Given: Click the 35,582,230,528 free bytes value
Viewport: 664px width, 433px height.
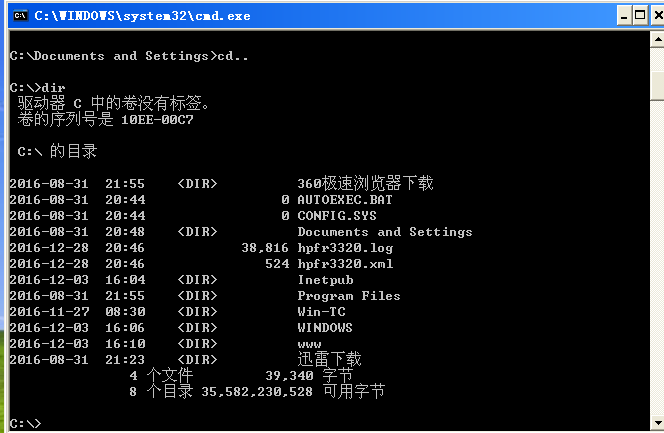Looking at the screenshot, I should click(257, 392).
